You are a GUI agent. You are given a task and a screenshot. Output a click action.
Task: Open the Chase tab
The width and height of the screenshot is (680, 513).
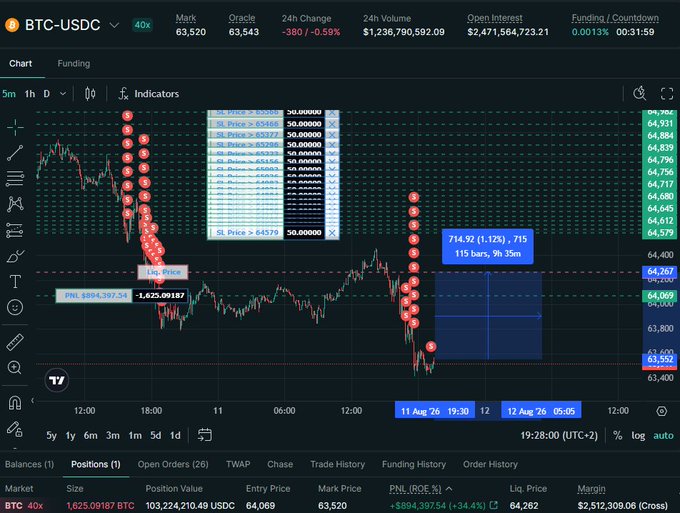pos(280,464)
